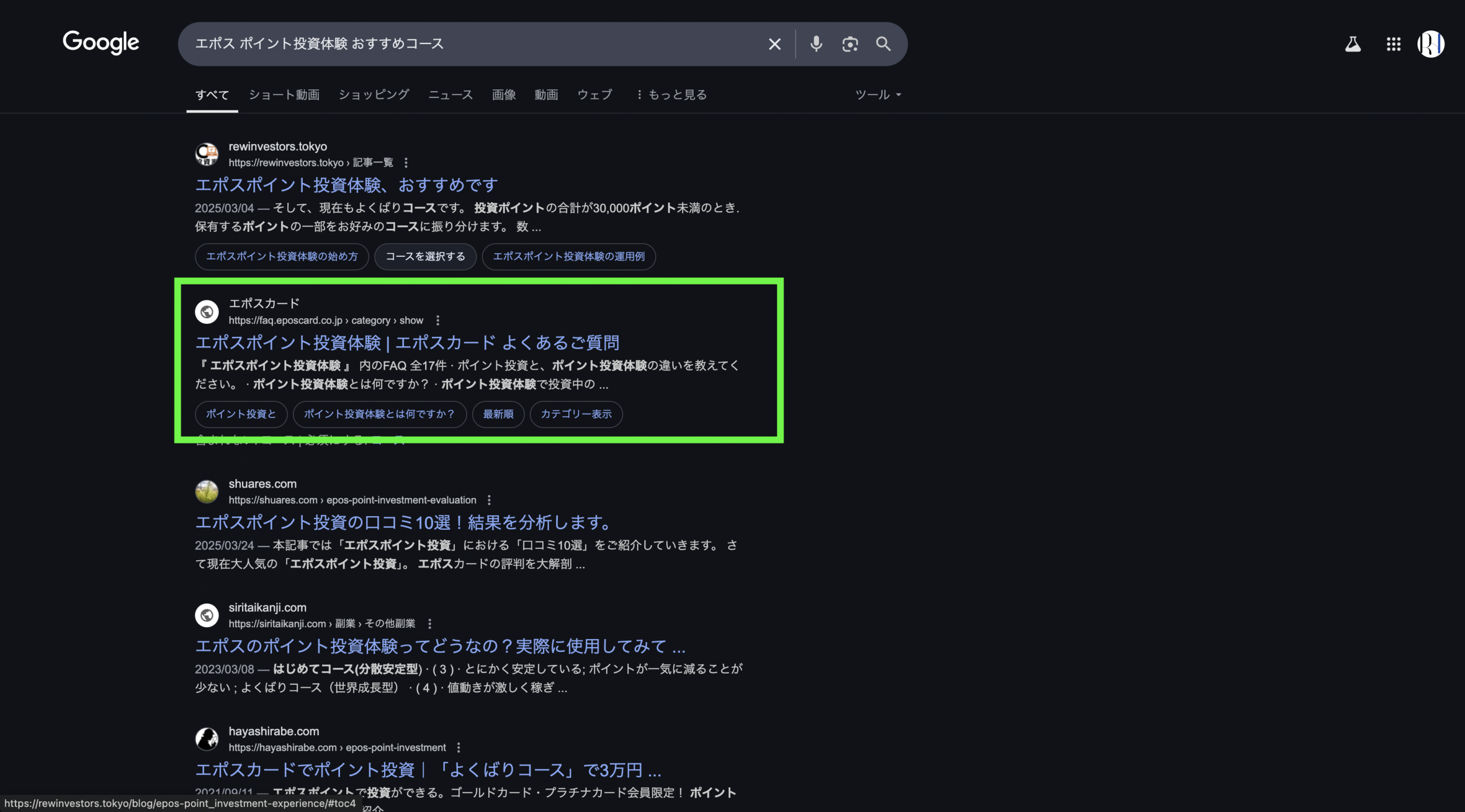Click chip エポスポイント投資体験の始め方

click(282, 256)
